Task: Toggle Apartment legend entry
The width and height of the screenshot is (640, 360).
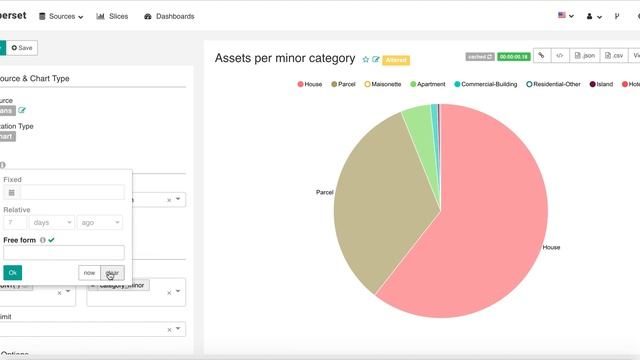Action: pos(428,84)
